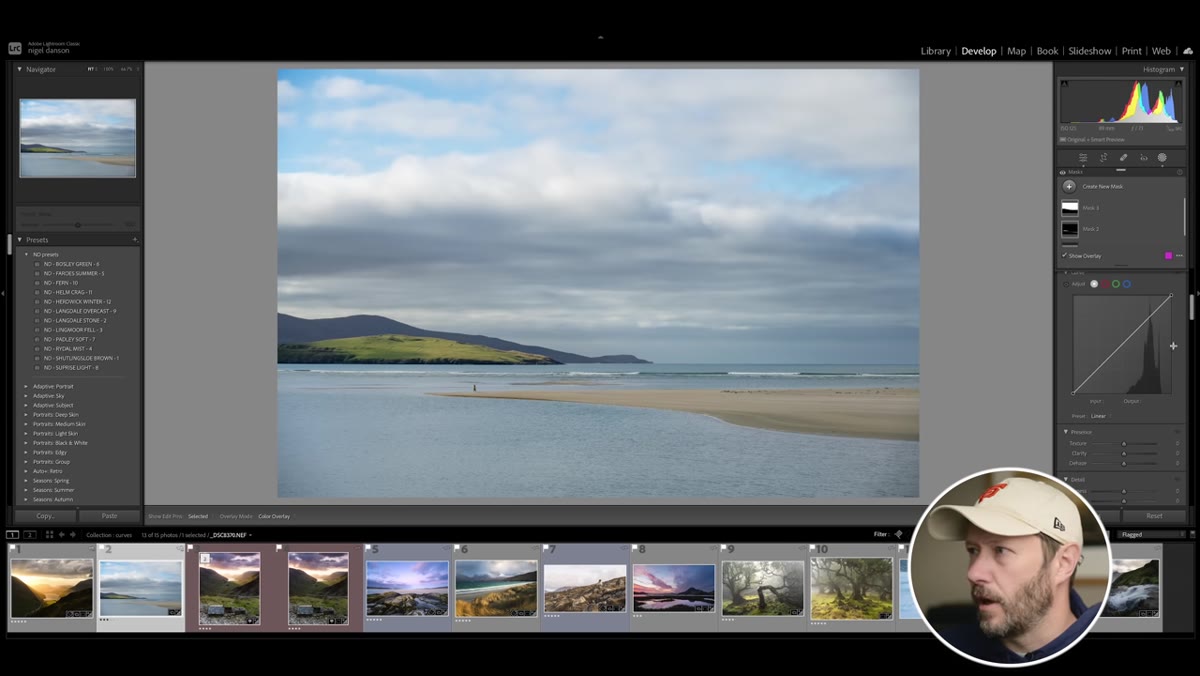Image resolution: width=1200 pixels, height=676 pixels.
Task: Adjust the Clarity slider
Action: [1124, 453]
